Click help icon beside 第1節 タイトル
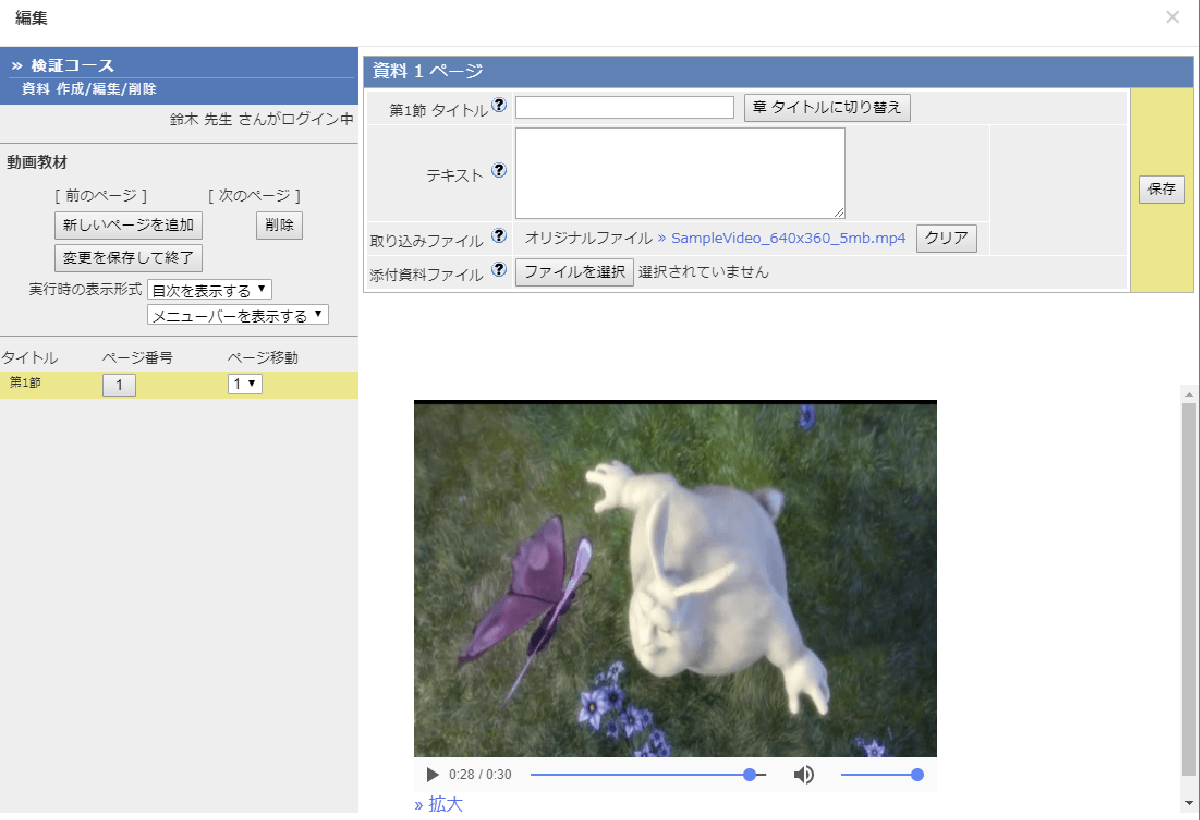This screenshot has width=1200, height=820. point(499,105)
